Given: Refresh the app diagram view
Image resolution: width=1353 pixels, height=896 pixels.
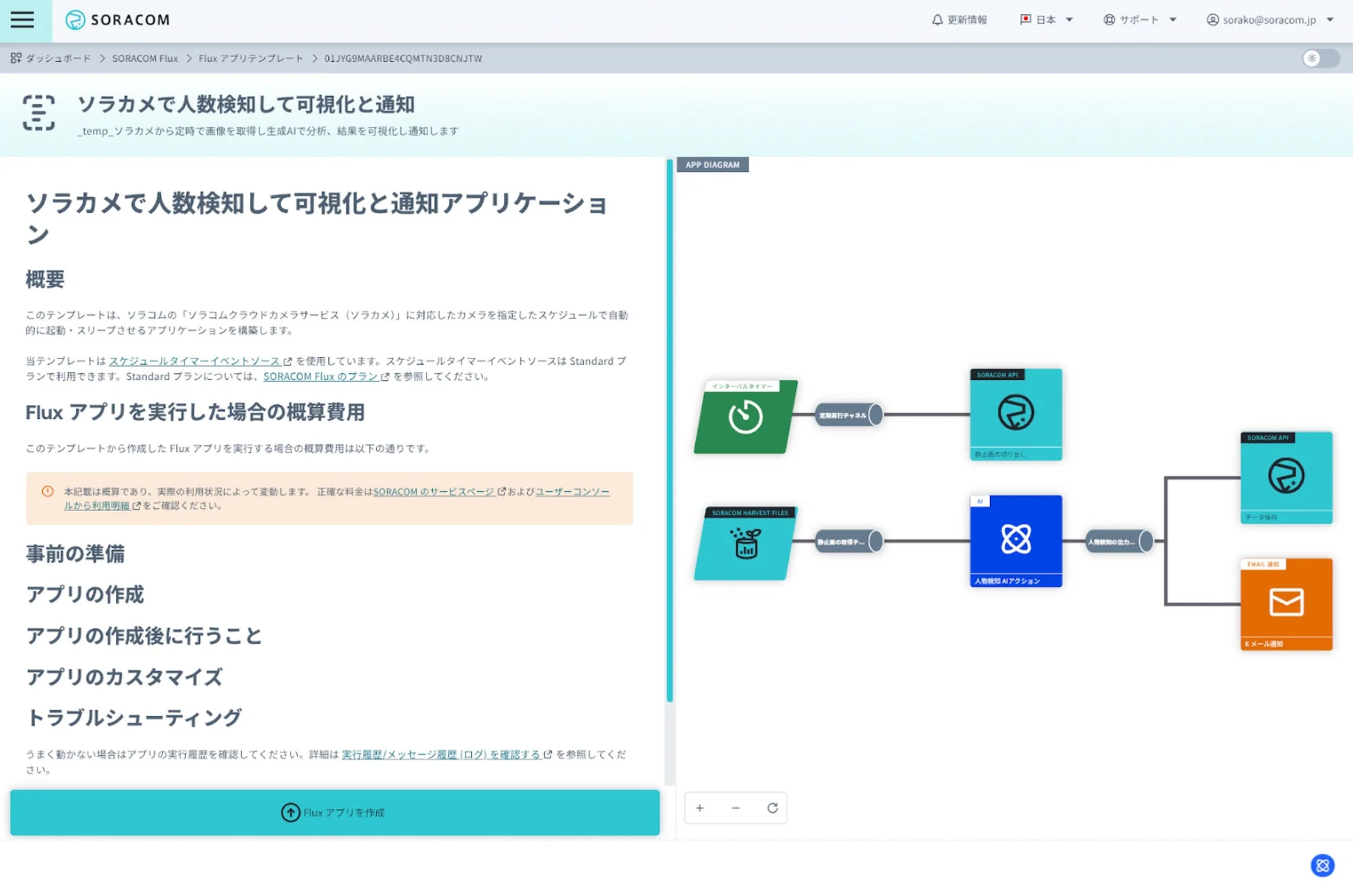Looking at the screenshot, I should click(772, 808).
